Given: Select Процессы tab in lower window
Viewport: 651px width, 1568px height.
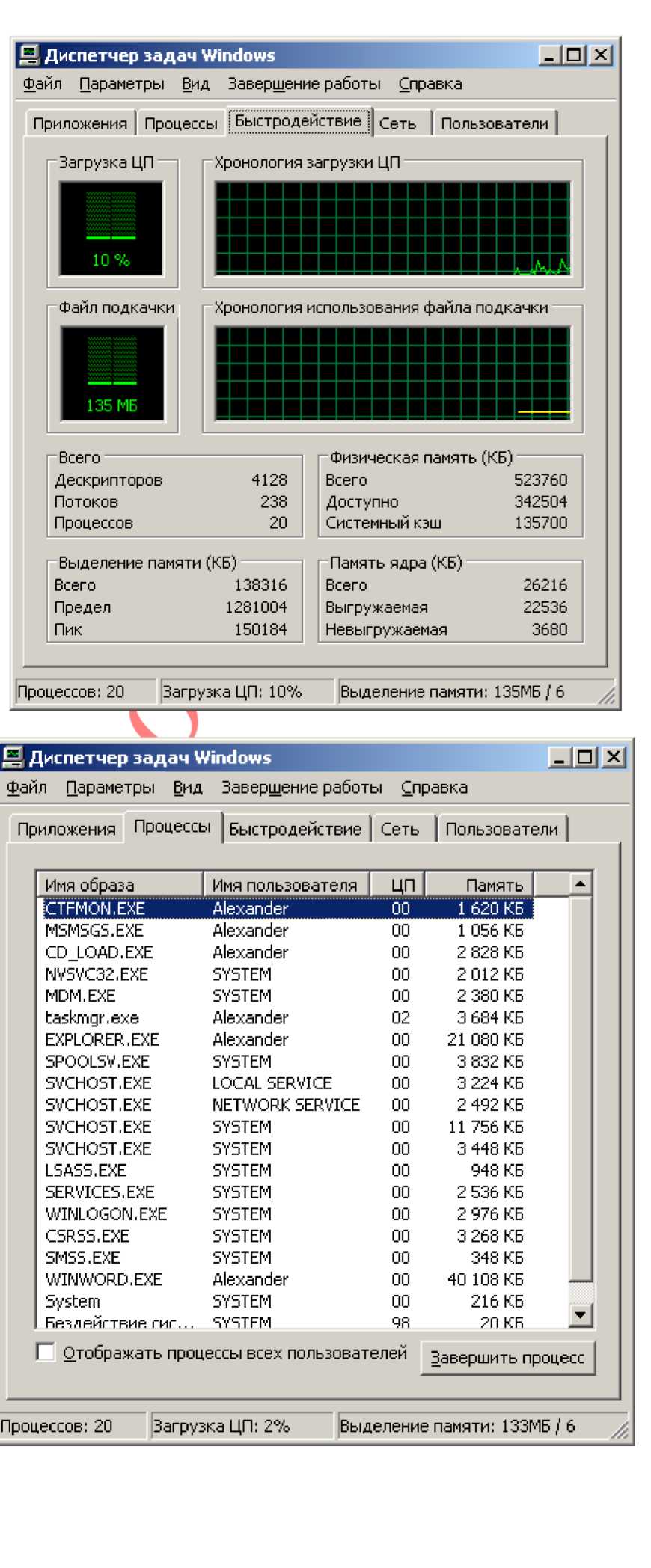Looking at the screenshot, I should point(172,827).
